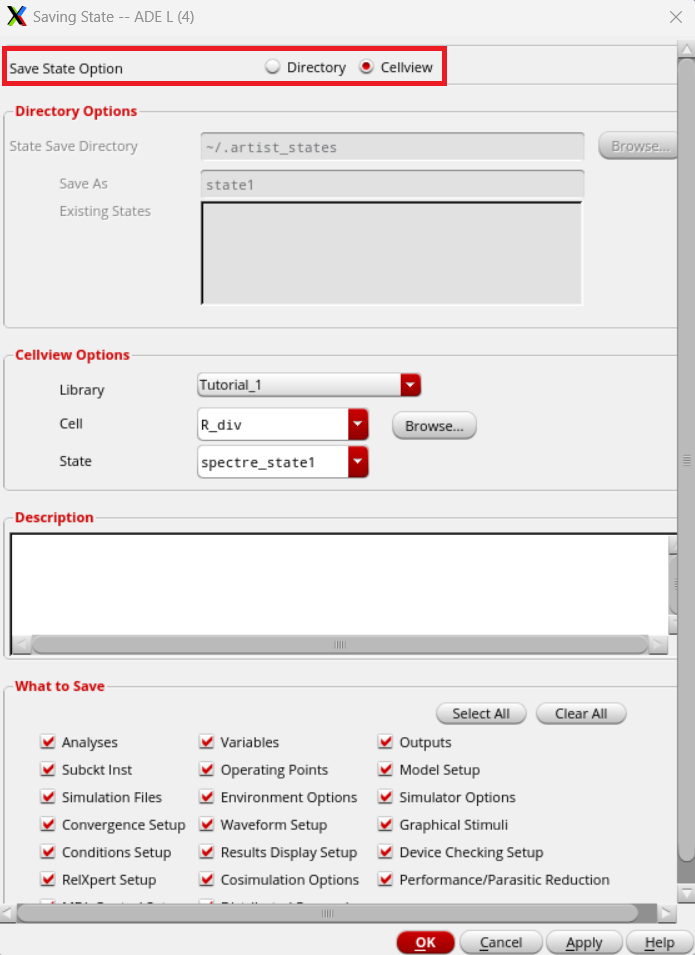Image resolution: width=695 pixels, height=955 pixels.
Task: Toggle the Environment Options checkbox
Action: pos(207,797)
